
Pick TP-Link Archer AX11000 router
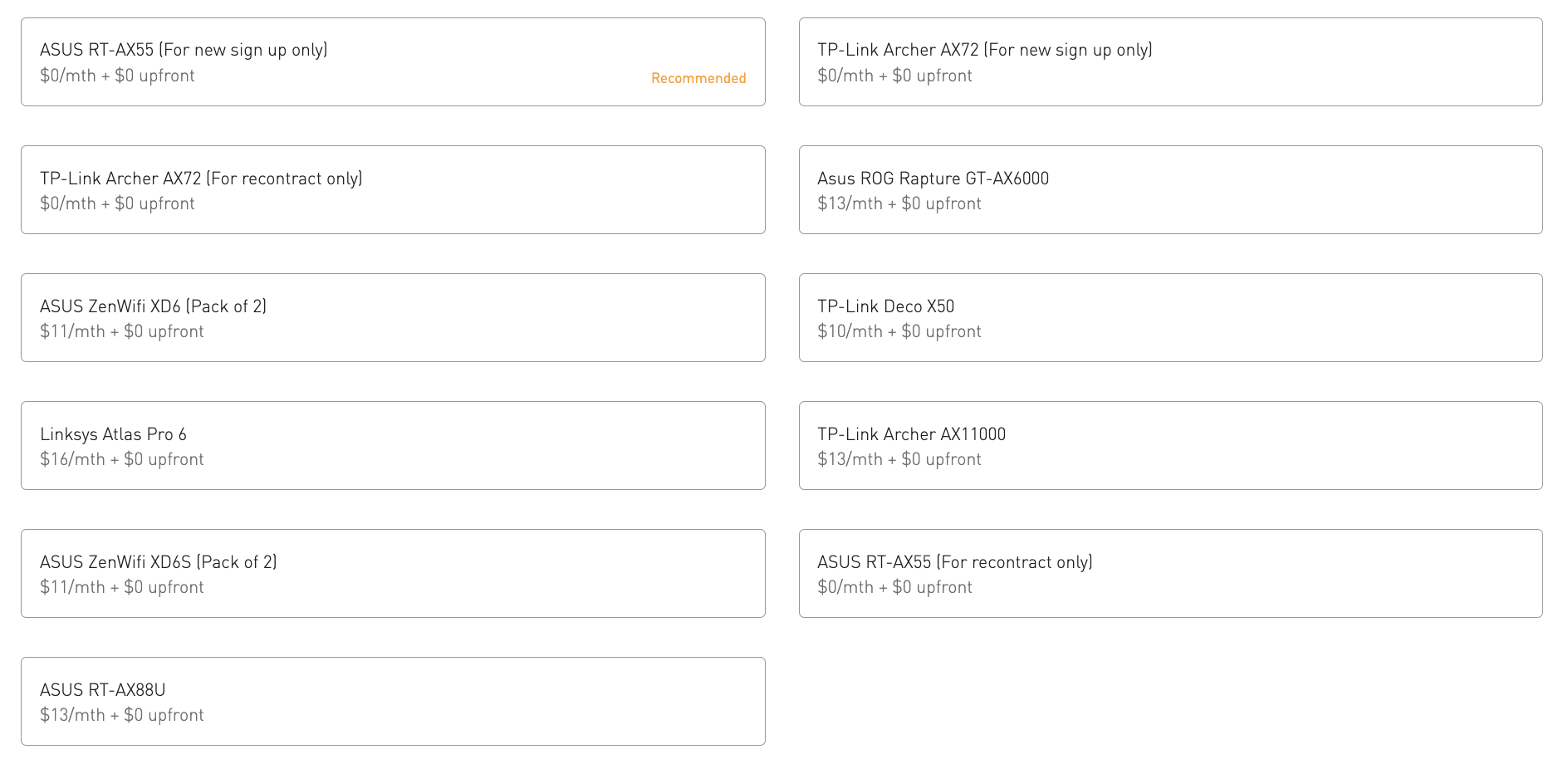point(1170,446)
